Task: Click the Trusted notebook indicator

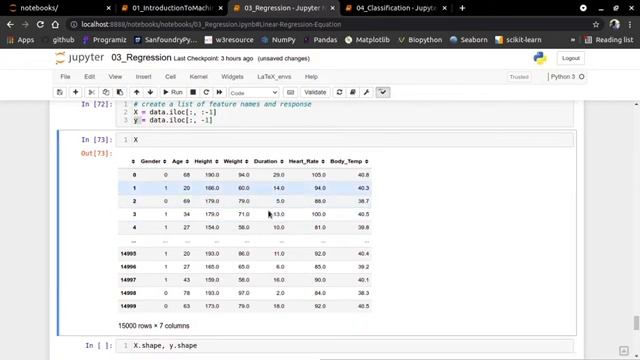Action: pos(519,77)
